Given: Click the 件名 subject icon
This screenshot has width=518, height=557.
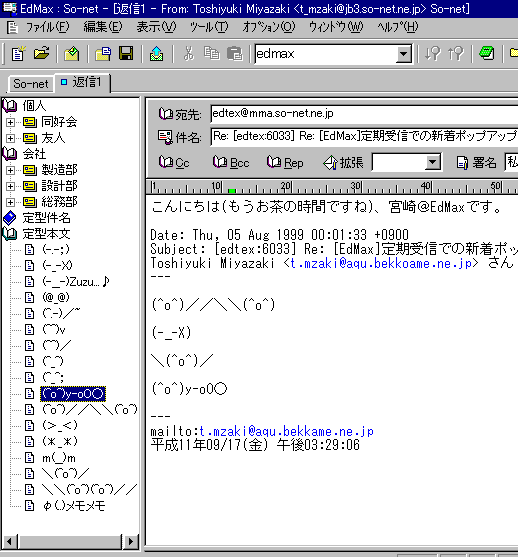Looking at the screenshot, I should 165,137.
